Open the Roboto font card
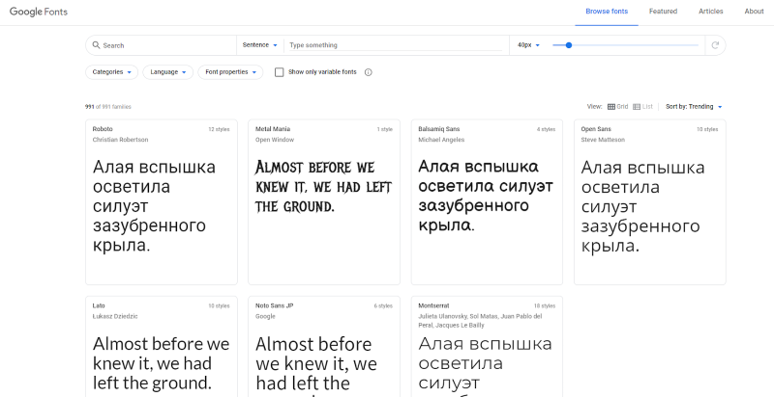Screen dimensions: 774x397 [161, 202]
